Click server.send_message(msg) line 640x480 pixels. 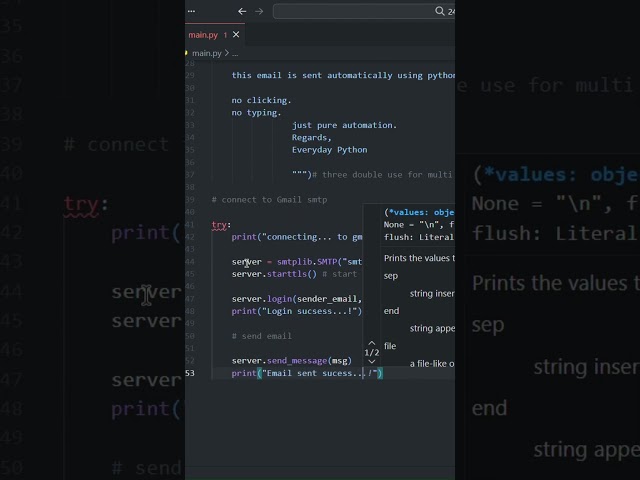291,361
